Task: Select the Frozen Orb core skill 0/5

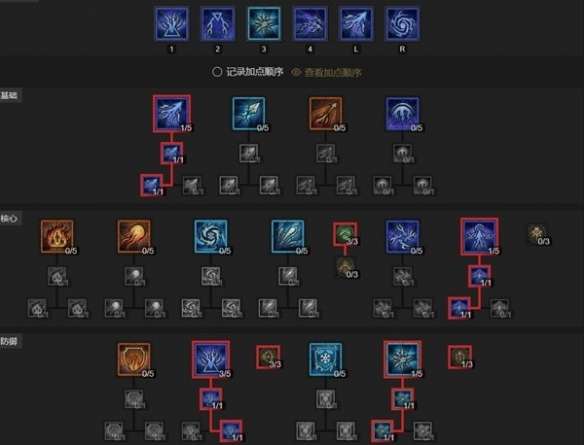Action: [x=211, y=236]
